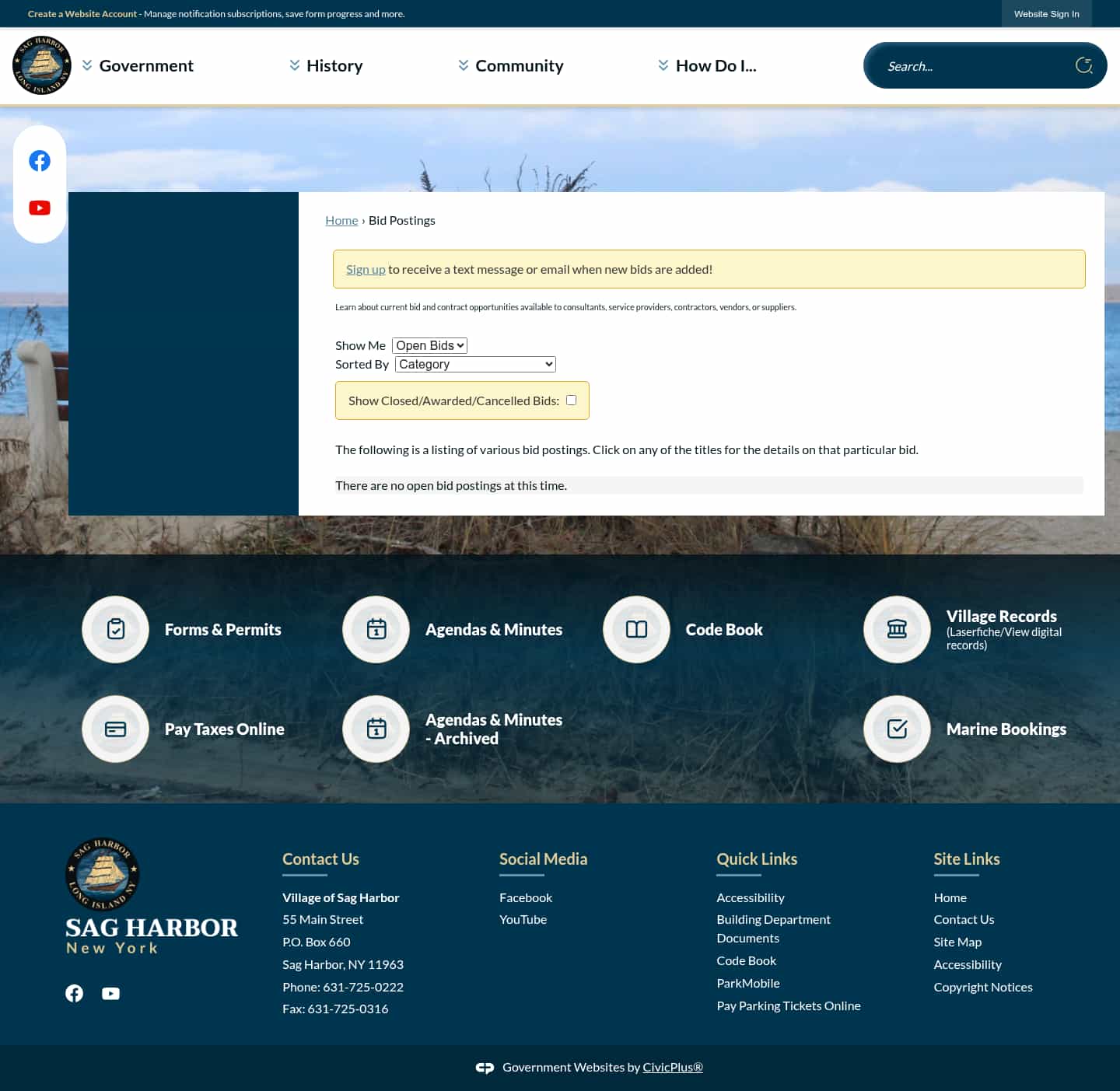Open the Show Me bids dropdown

[x=429, y=344]
